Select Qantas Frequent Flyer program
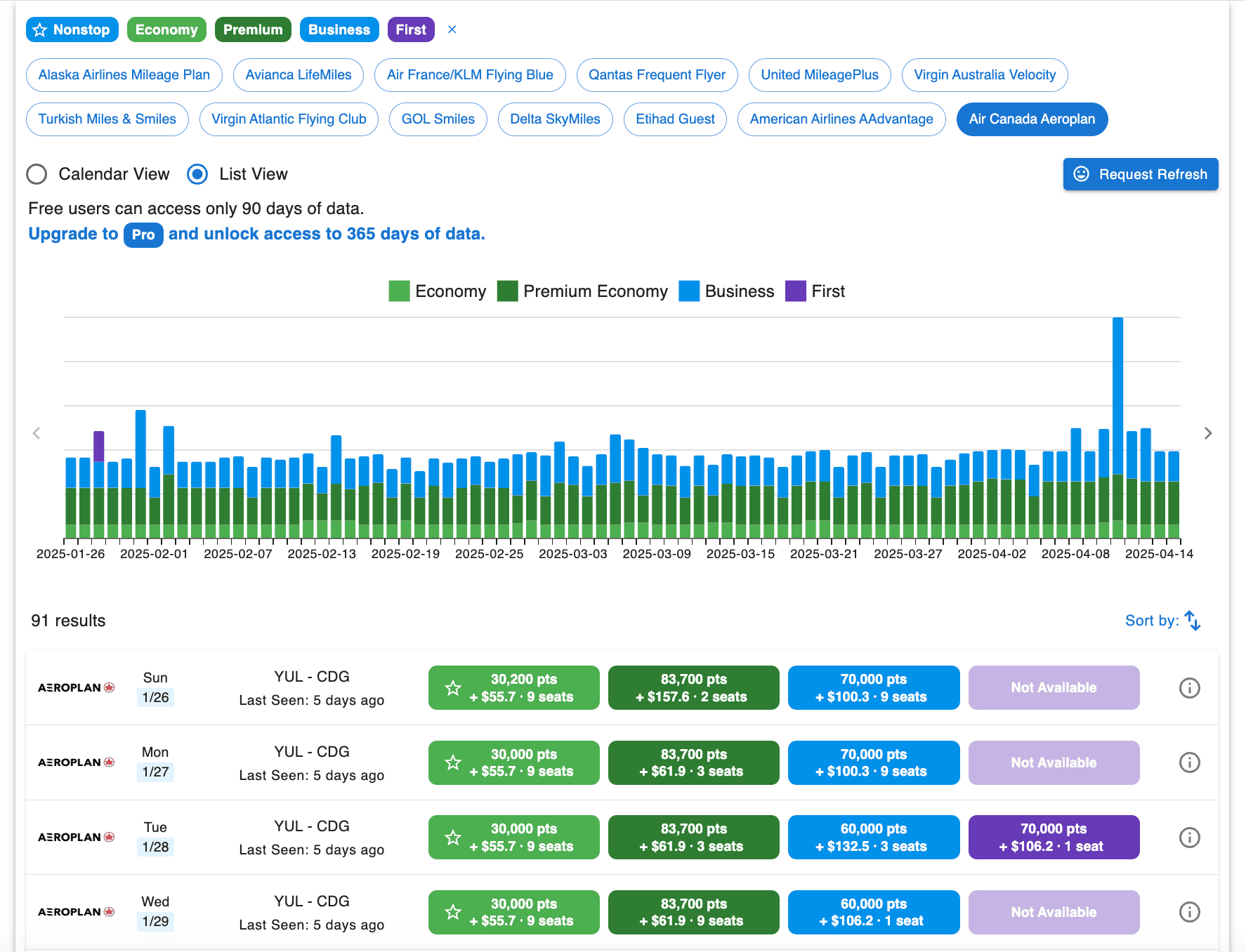The width and height of the screenshot is (1246, 952). tap(657, 75)
